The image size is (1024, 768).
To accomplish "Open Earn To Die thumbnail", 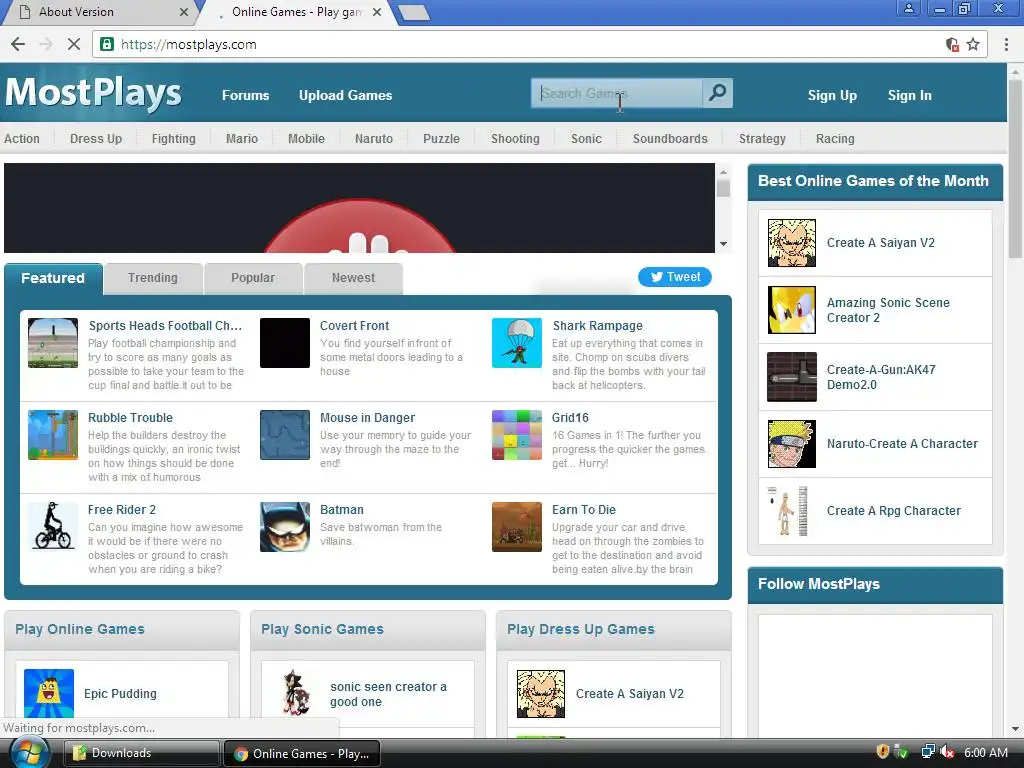I will pyautogui.click(x=517, y=527).
